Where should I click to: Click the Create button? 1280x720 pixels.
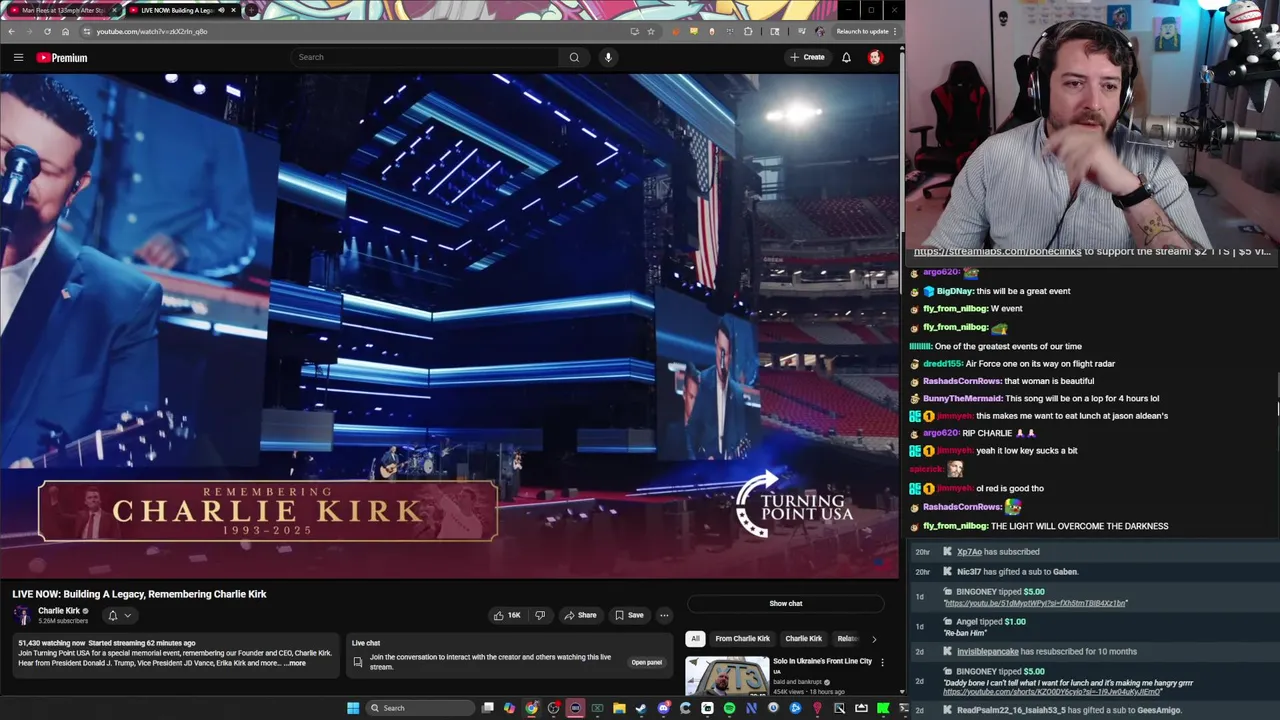tap(807, 57)
